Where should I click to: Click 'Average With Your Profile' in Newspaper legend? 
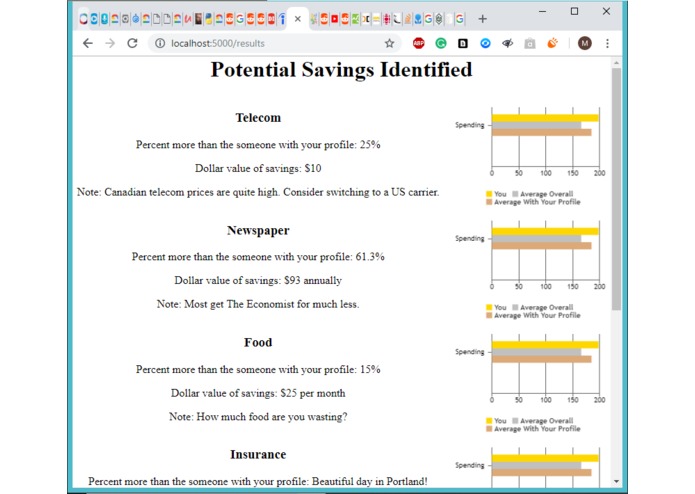click(x=537, y=315)
